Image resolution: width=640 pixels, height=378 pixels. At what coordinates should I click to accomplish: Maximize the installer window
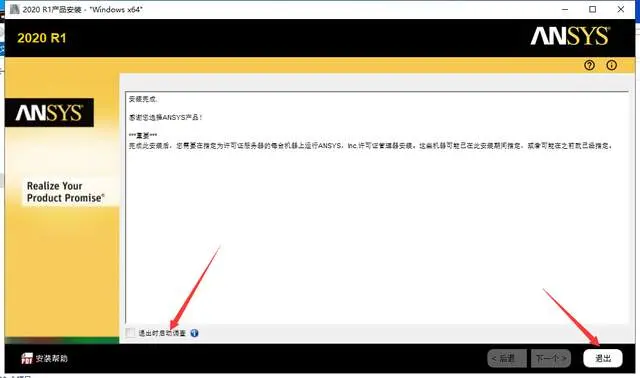point(592,9)
